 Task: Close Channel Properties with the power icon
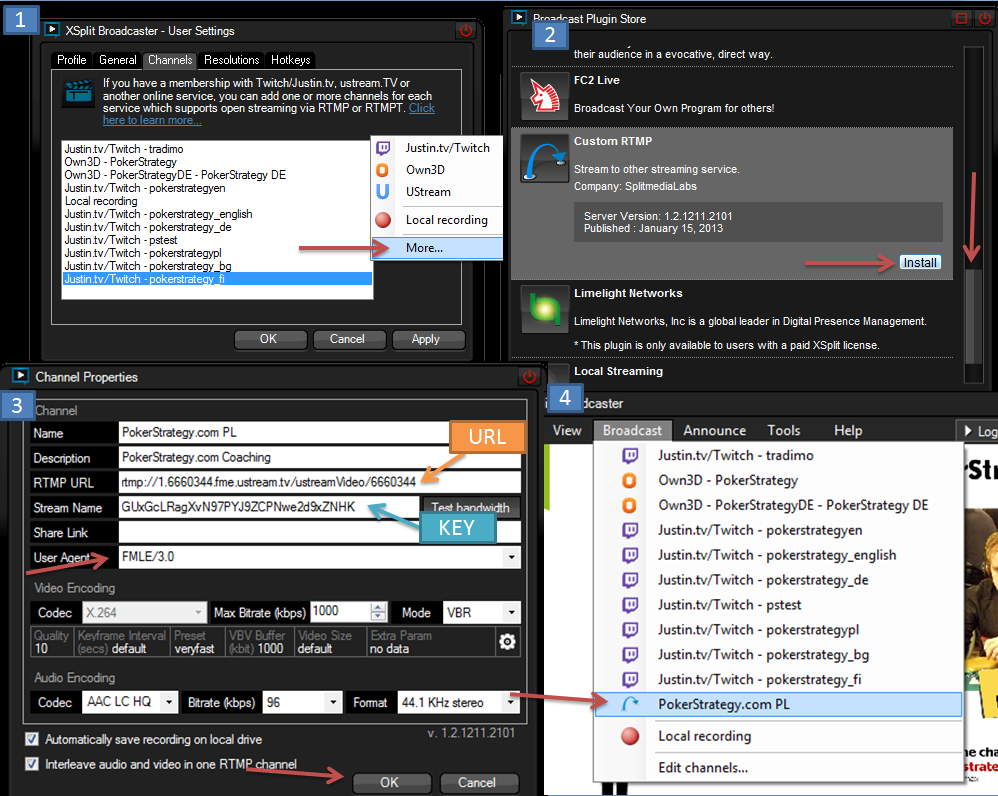530,377
